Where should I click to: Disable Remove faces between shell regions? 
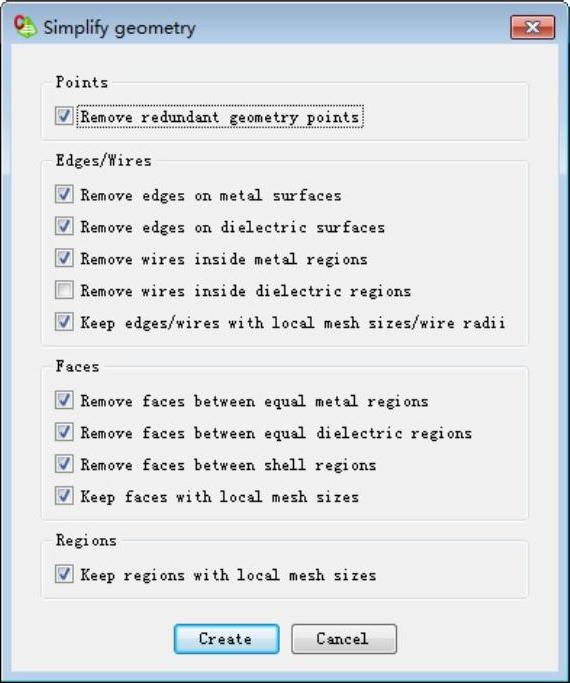[x=64, y=464]
